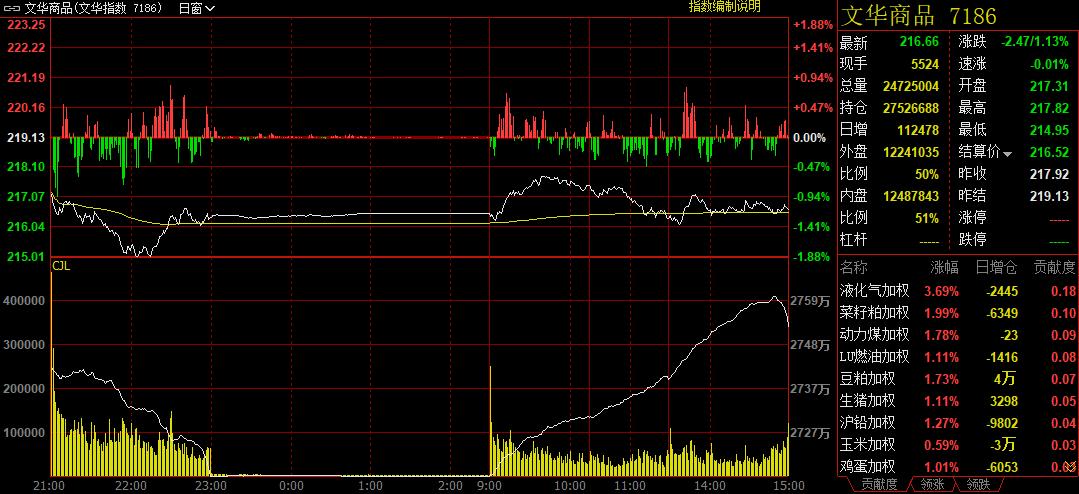Click the 内盘 value 12487843
This screenshot has width=1079, height=494.
pos(911,195)
